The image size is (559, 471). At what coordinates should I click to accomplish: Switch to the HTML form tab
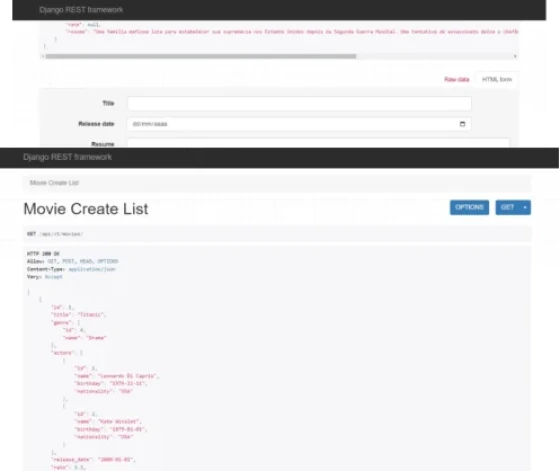tap(497, 79)
